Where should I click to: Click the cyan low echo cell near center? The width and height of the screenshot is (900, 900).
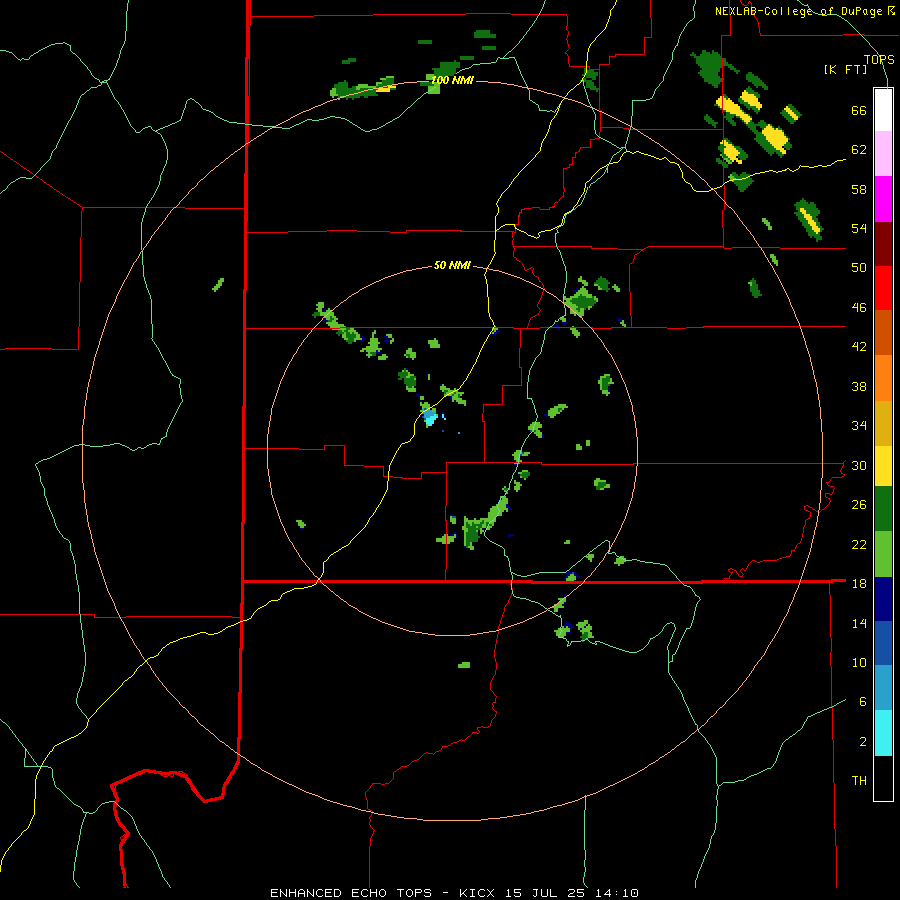[x=430, y=417]
